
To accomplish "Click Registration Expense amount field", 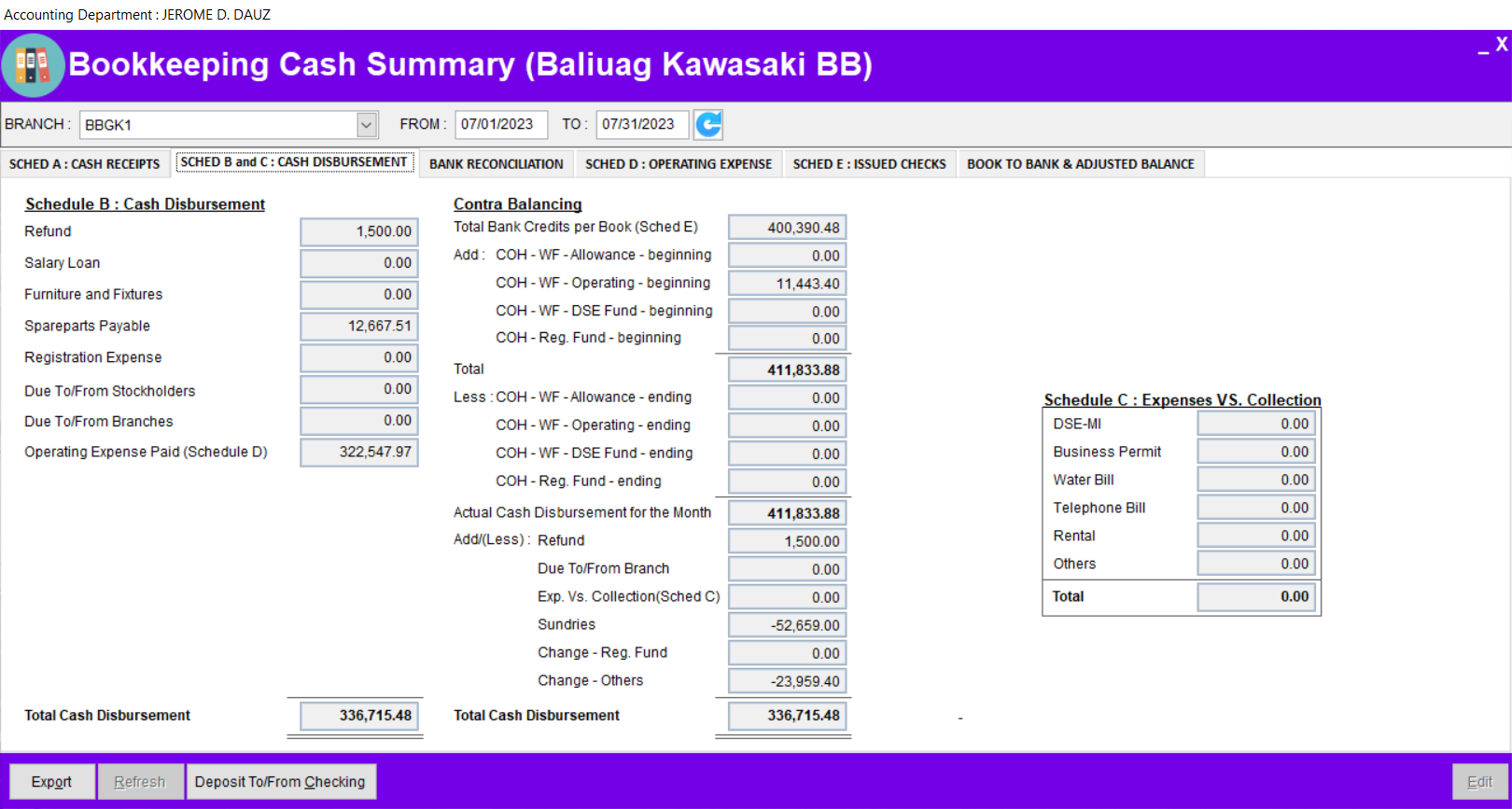I will [x=359, y=357].
